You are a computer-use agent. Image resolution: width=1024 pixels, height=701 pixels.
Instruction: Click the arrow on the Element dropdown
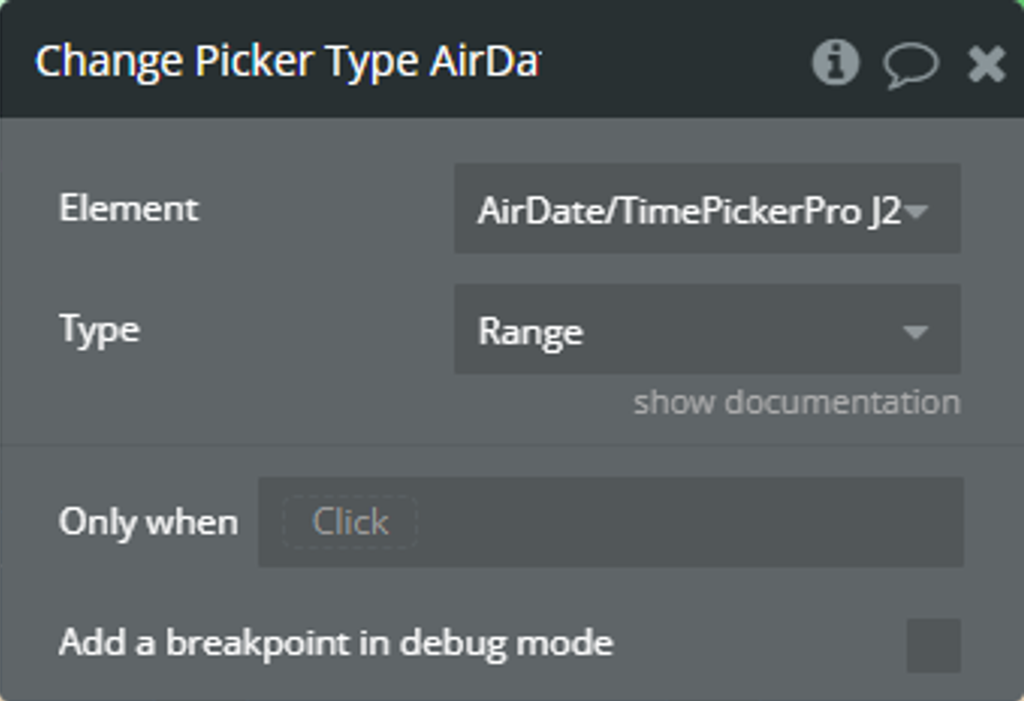pyautogui.click(x=916, y=211)
